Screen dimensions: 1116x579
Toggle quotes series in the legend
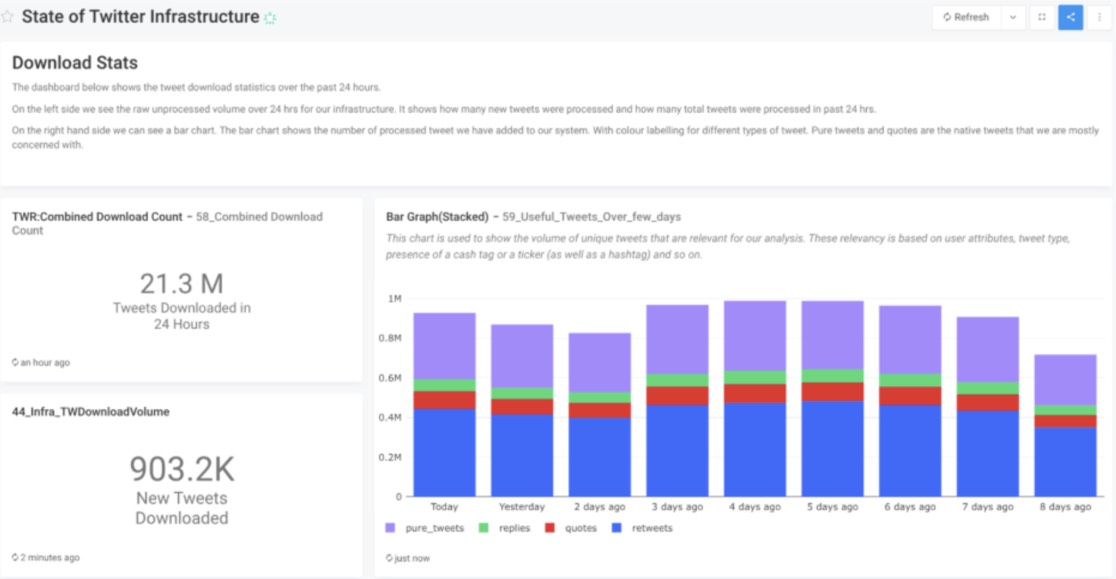571,528
